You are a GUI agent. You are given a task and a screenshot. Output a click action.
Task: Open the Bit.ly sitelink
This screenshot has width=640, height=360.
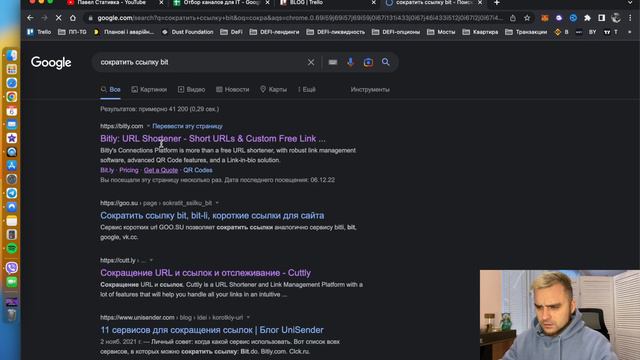107,170
